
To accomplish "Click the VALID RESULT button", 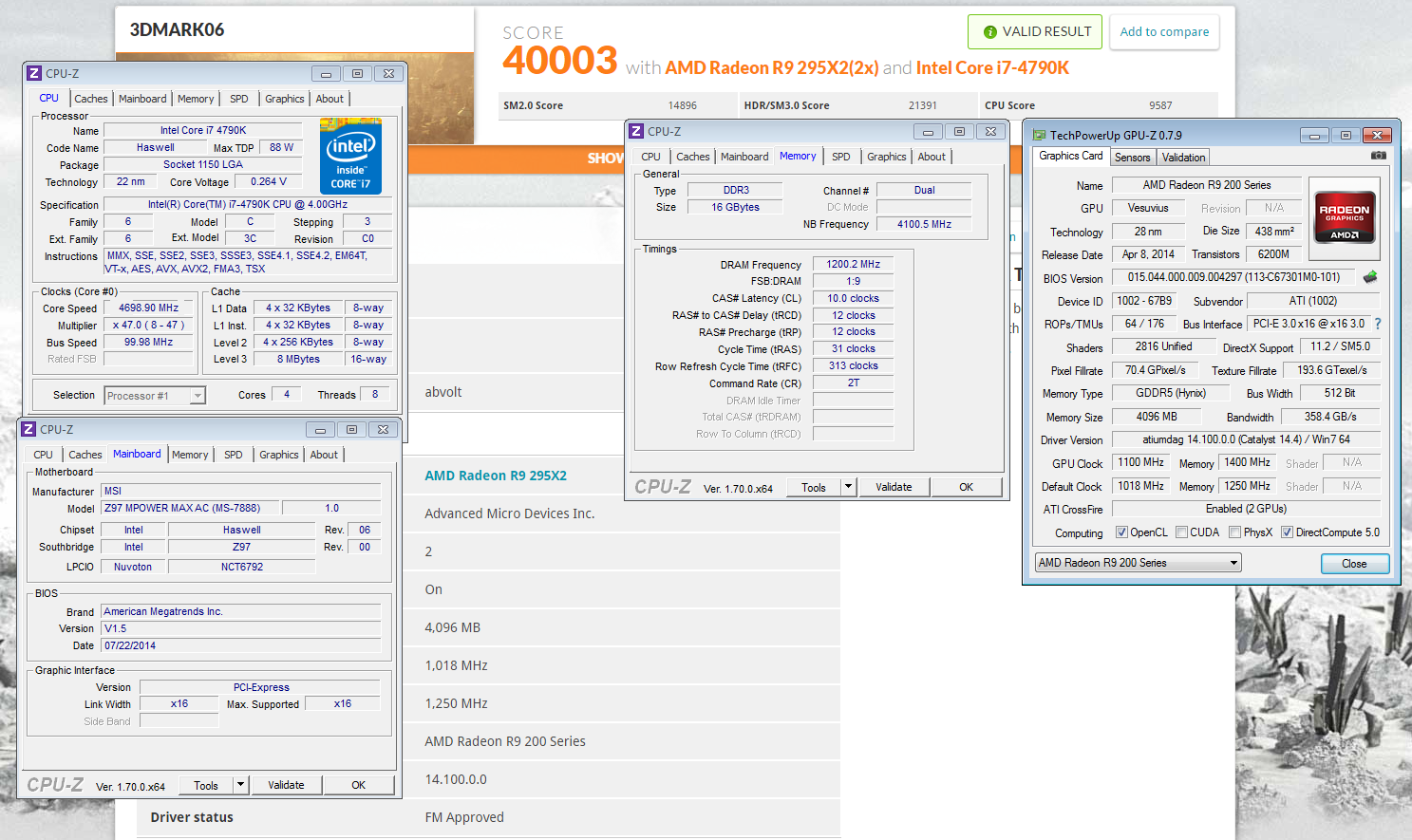I will (1035, 31).
